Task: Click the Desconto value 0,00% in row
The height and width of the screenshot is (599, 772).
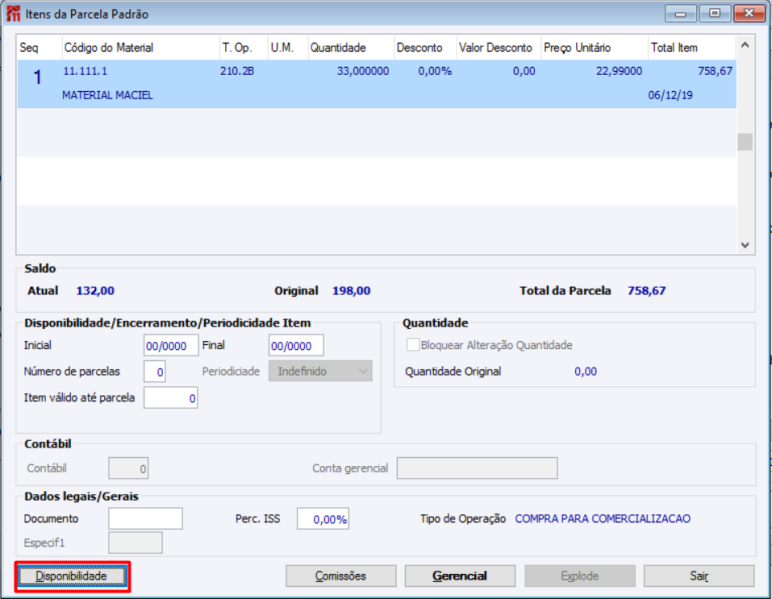Action: [435, 71]
